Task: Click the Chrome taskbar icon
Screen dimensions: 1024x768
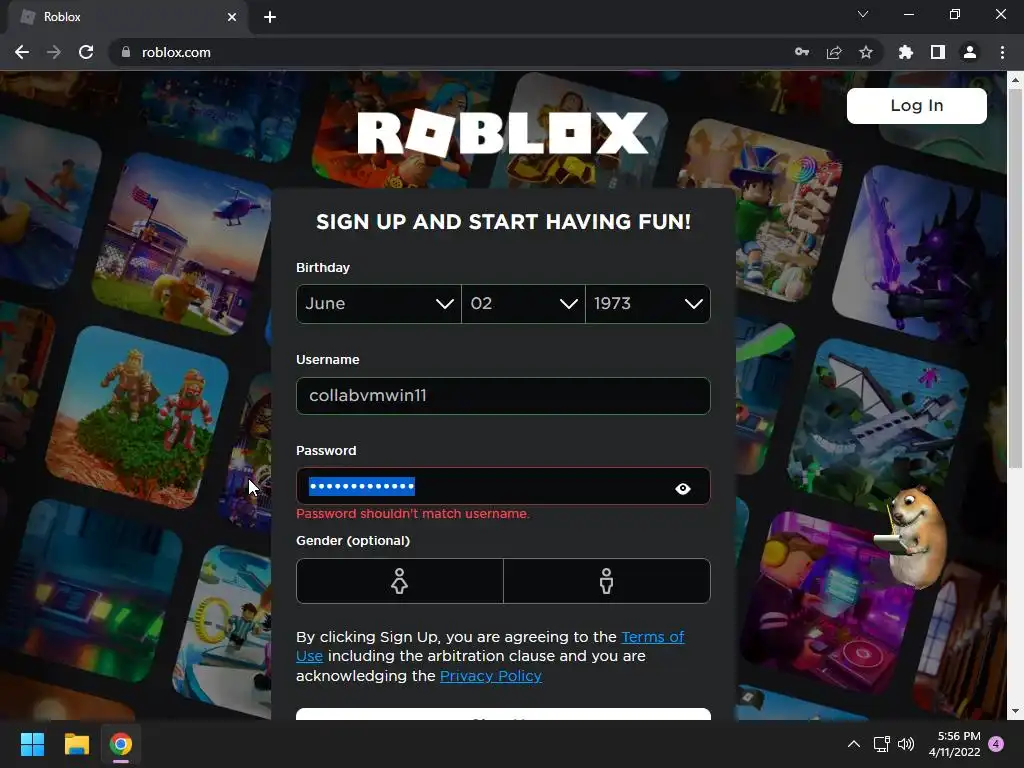Action: pyautogui.click(x=121, y=744)
